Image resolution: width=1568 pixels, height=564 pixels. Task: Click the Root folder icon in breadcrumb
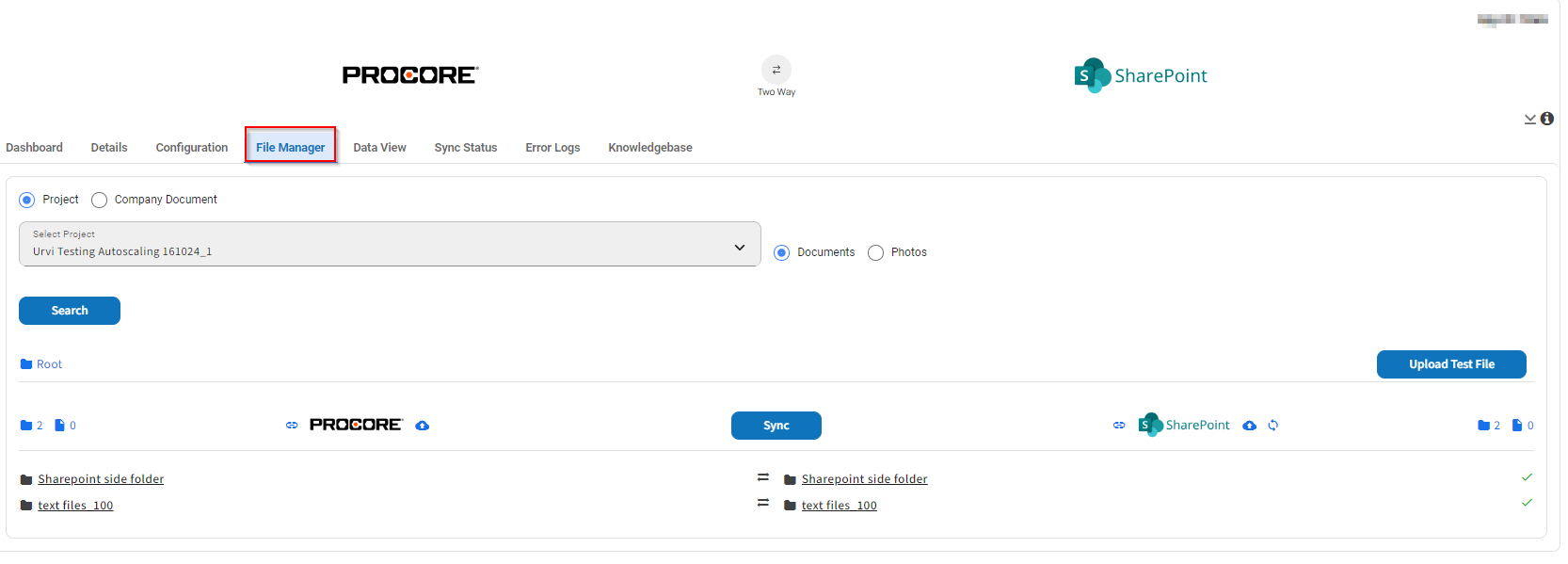[26, 364]
